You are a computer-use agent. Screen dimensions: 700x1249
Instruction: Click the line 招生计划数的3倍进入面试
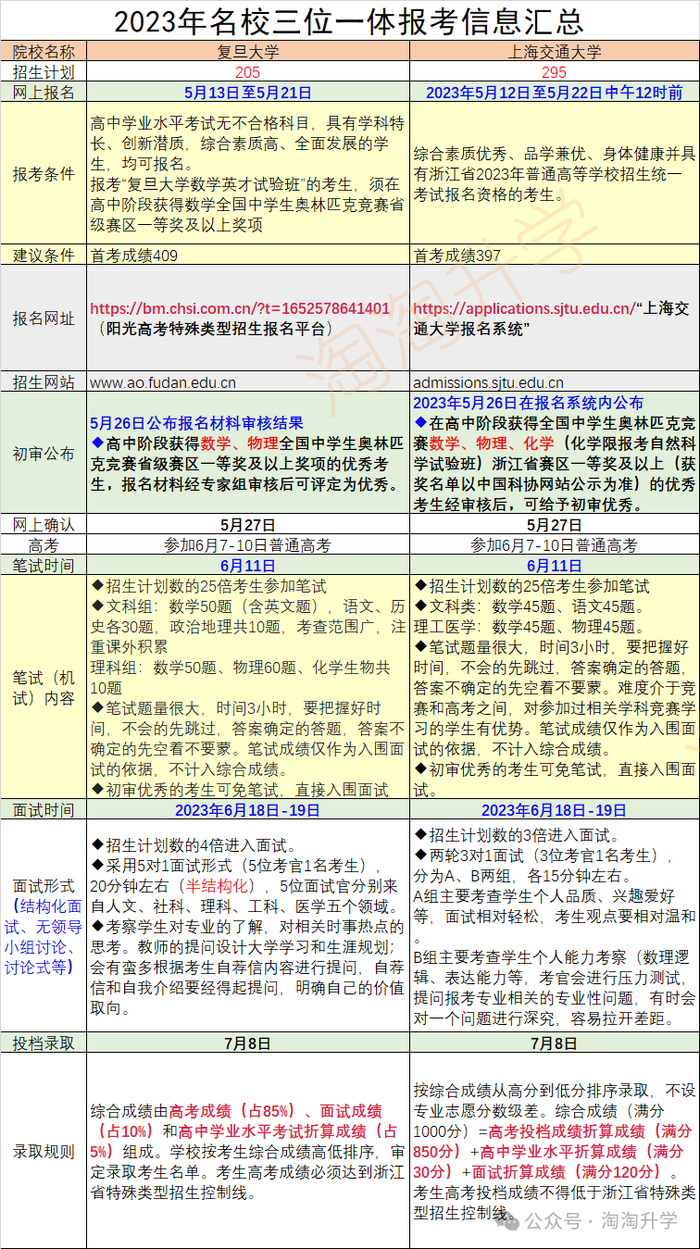point(517,833)
